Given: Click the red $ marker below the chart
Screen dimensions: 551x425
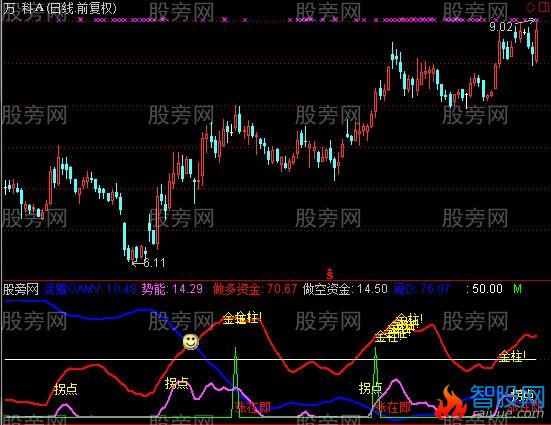Looking at the screenshot, I should click(330, 273).
